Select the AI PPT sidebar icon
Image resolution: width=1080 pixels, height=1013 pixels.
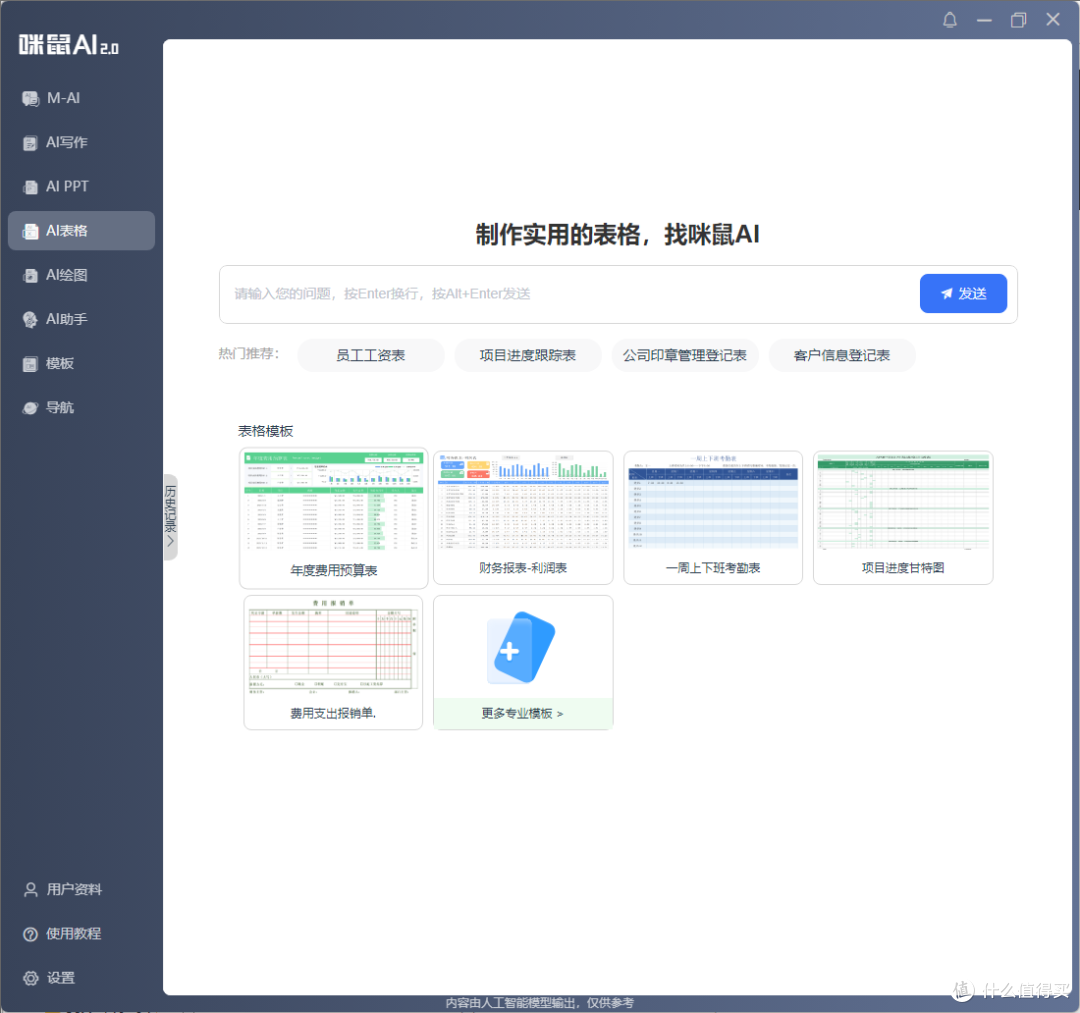tap(30, 187)
